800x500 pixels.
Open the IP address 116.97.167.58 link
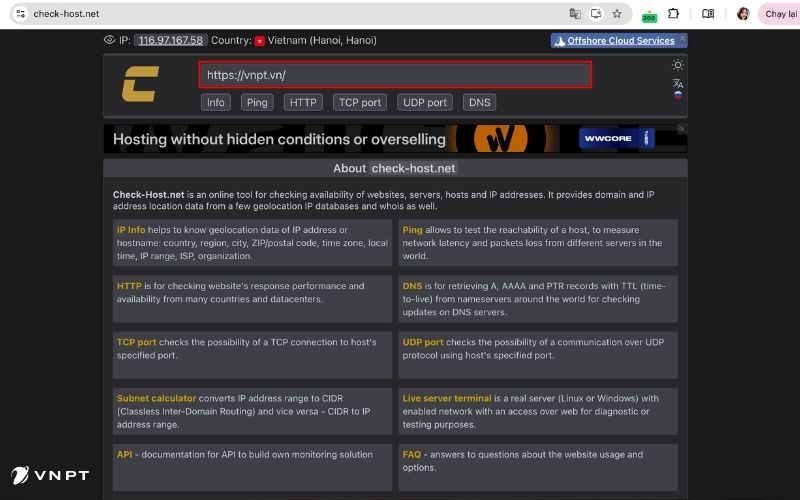pos(170,40)
